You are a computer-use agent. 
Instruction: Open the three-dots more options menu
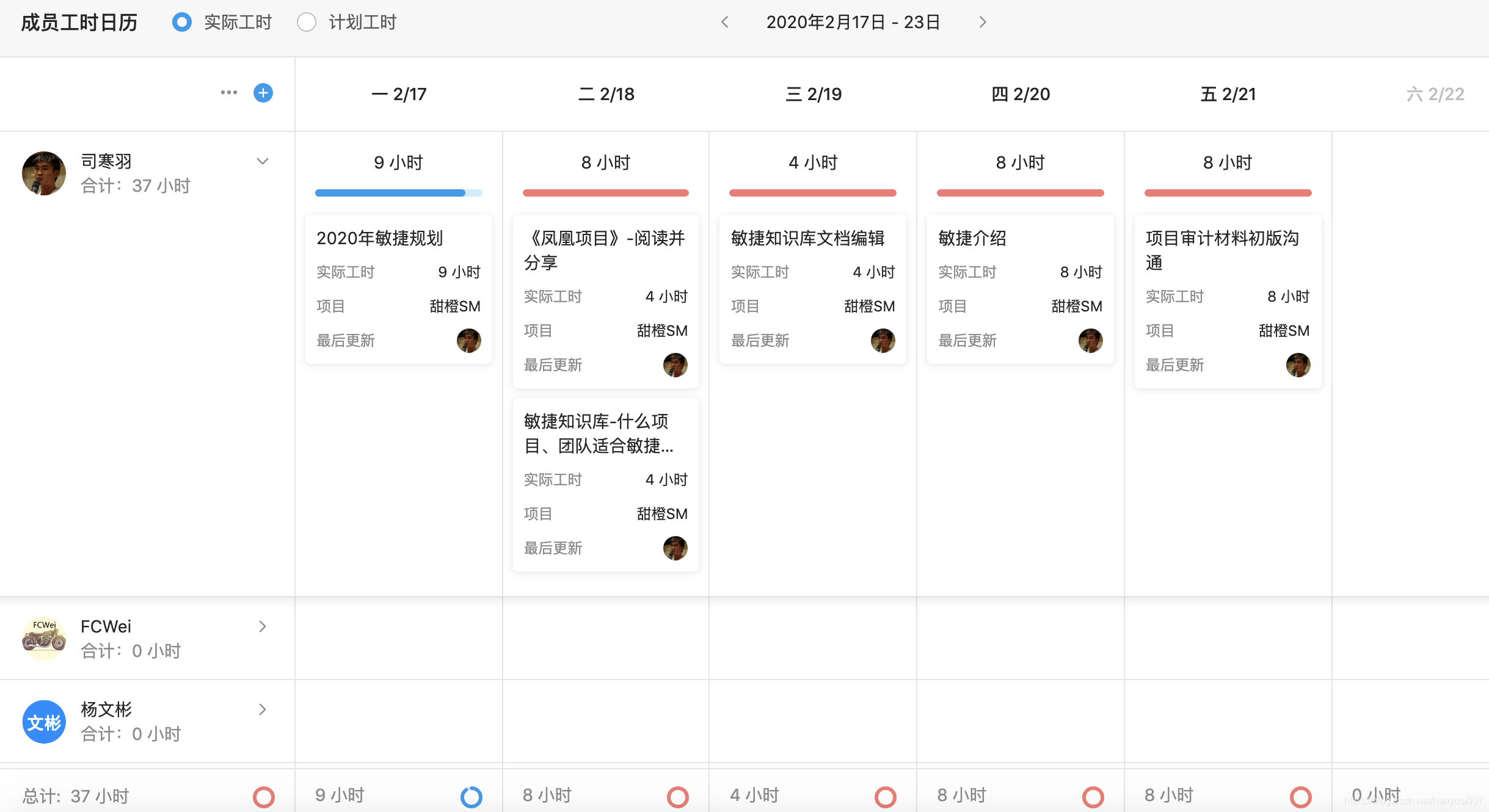pyautogui.click(x=229, y=93)
